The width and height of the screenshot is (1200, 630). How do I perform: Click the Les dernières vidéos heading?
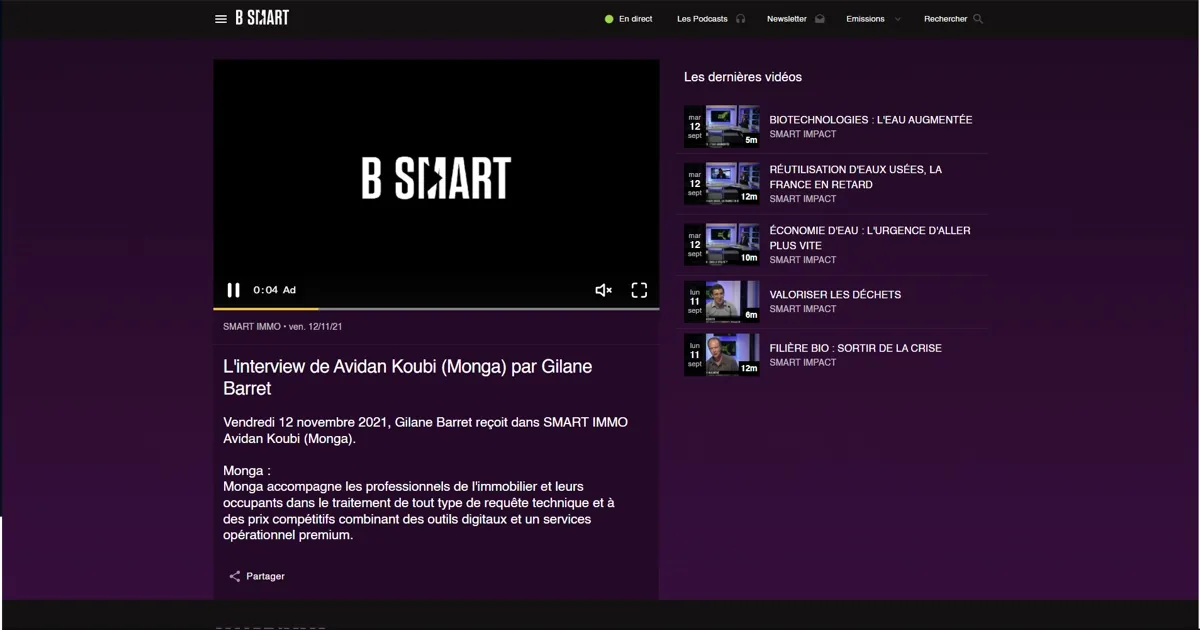743,77
